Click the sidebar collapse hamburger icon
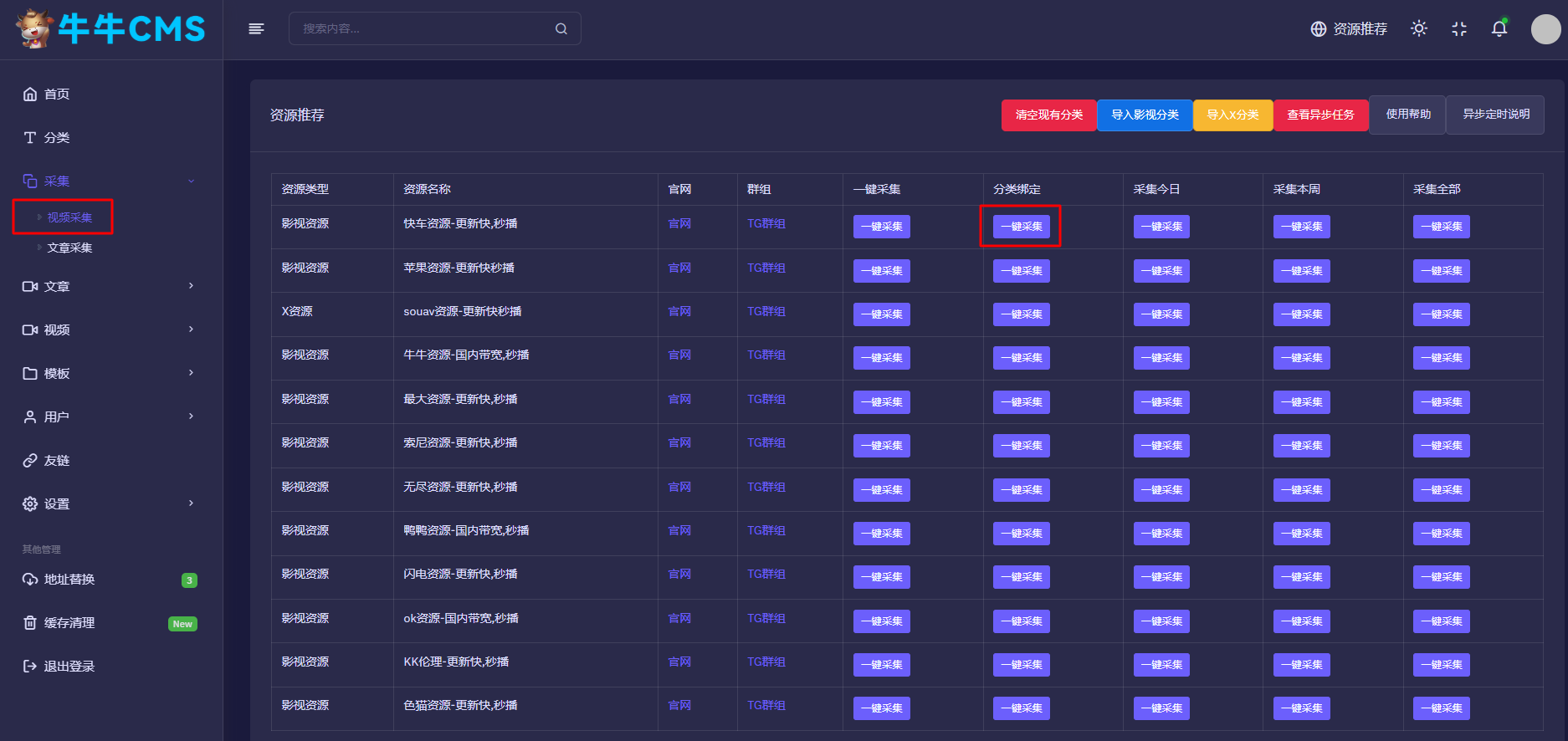The width and height of the screenshot is (1568, 741). [x=256, y=29]
